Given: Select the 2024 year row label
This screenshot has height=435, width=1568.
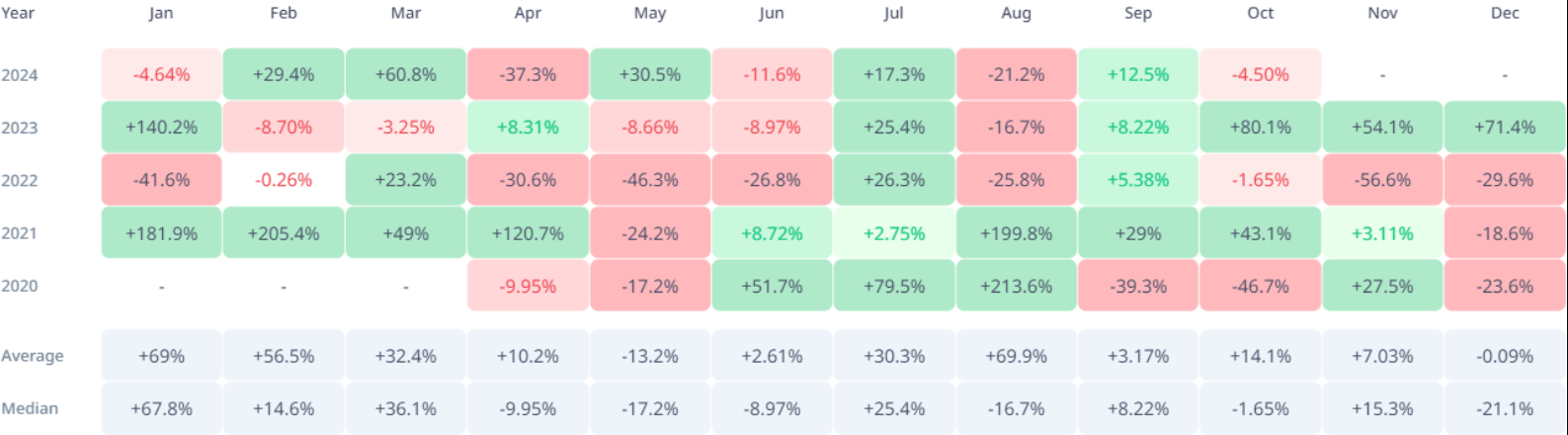Looking at the screenshot, I should click(x=20, y=75).
